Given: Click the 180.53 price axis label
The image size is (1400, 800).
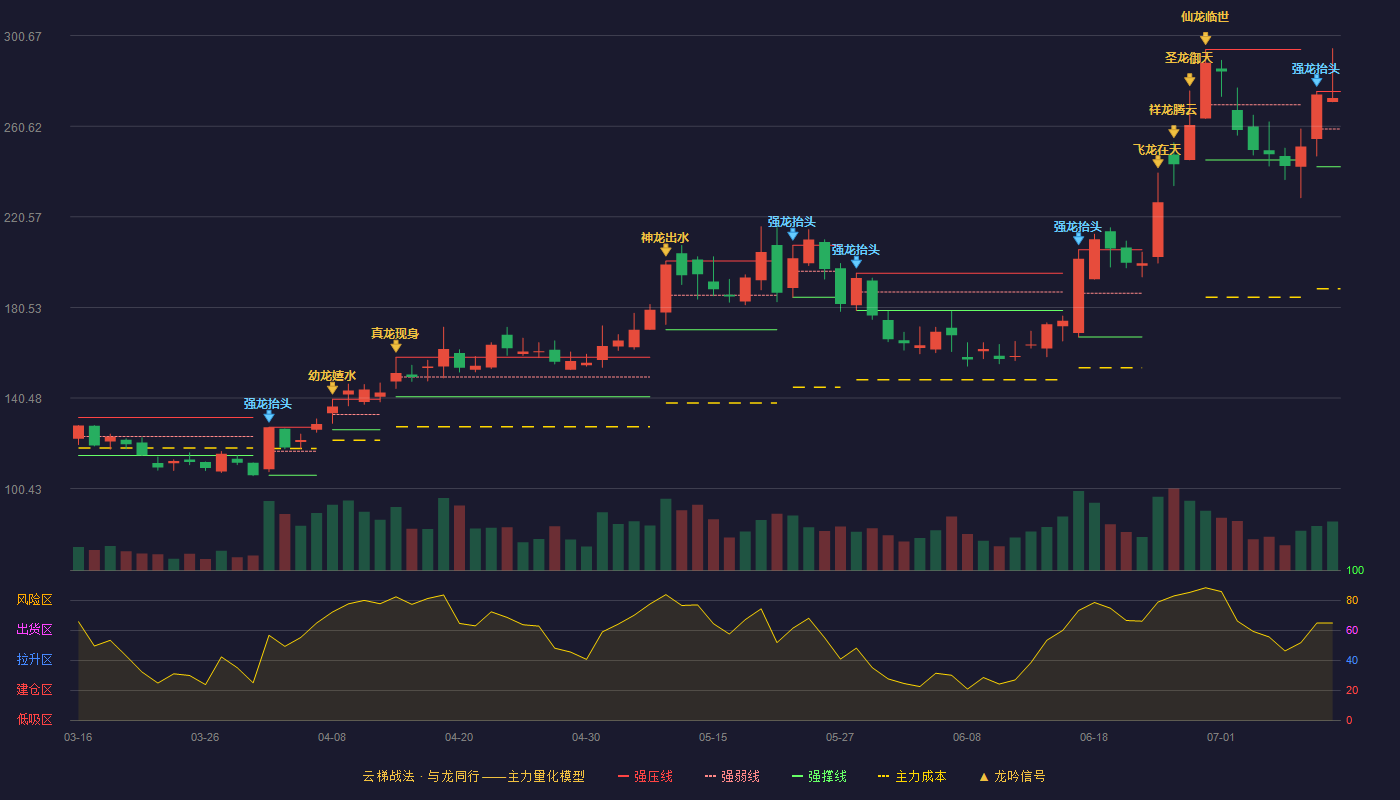Looking at the screenshot, I should coord(22,308).
